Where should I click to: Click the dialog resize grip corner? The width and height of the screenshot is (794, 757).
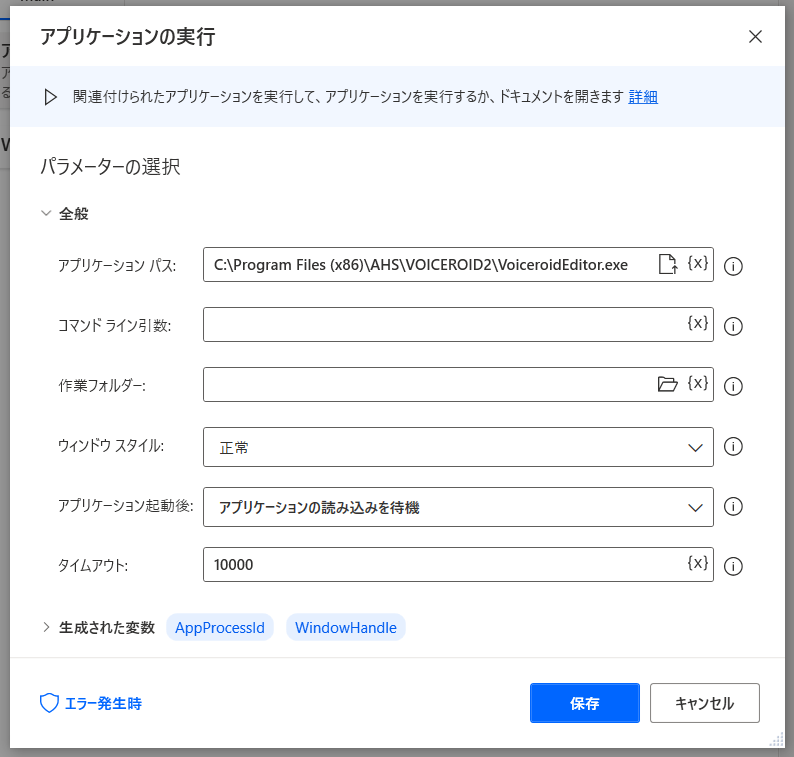pos(776,740)
